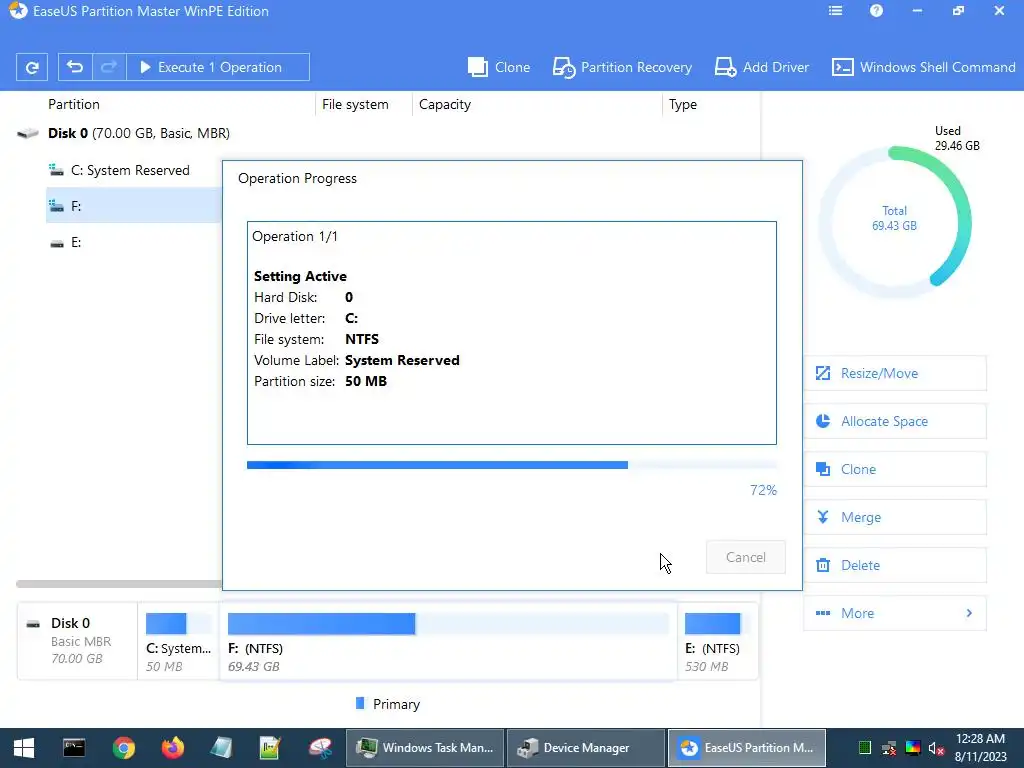The width and height of the screenshot is (1024, 768).
Task: Open the list menu icon in title bar
Action: pos(835,11)
